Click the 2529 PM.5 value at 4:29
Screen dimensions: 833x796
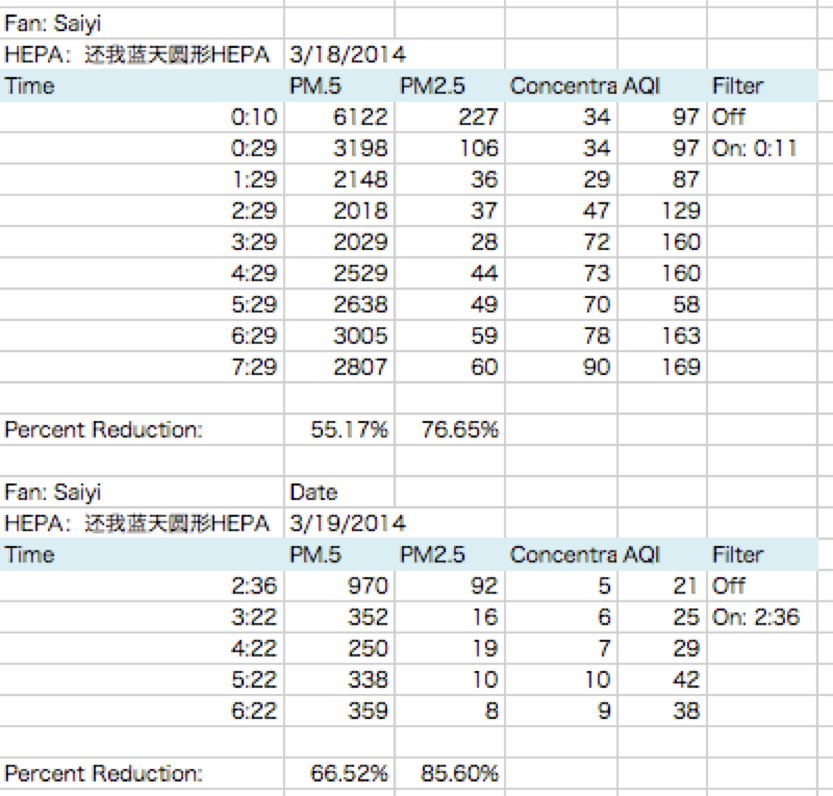tap(340, 273)
